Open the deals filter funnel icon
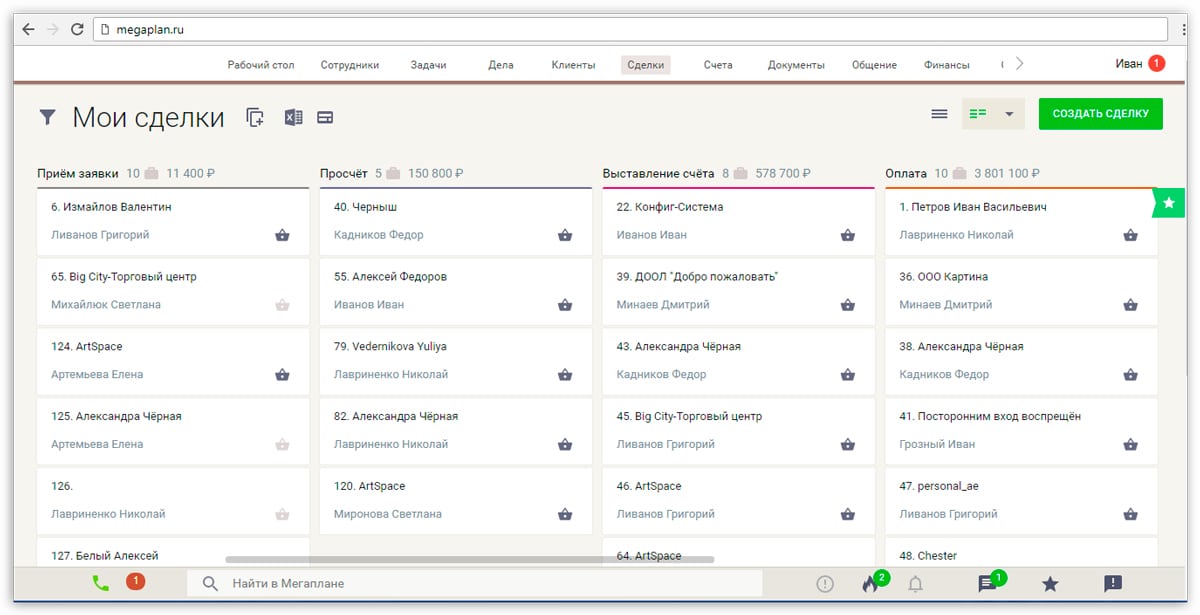The image size is (1200, 615). (x=47, y=117)
